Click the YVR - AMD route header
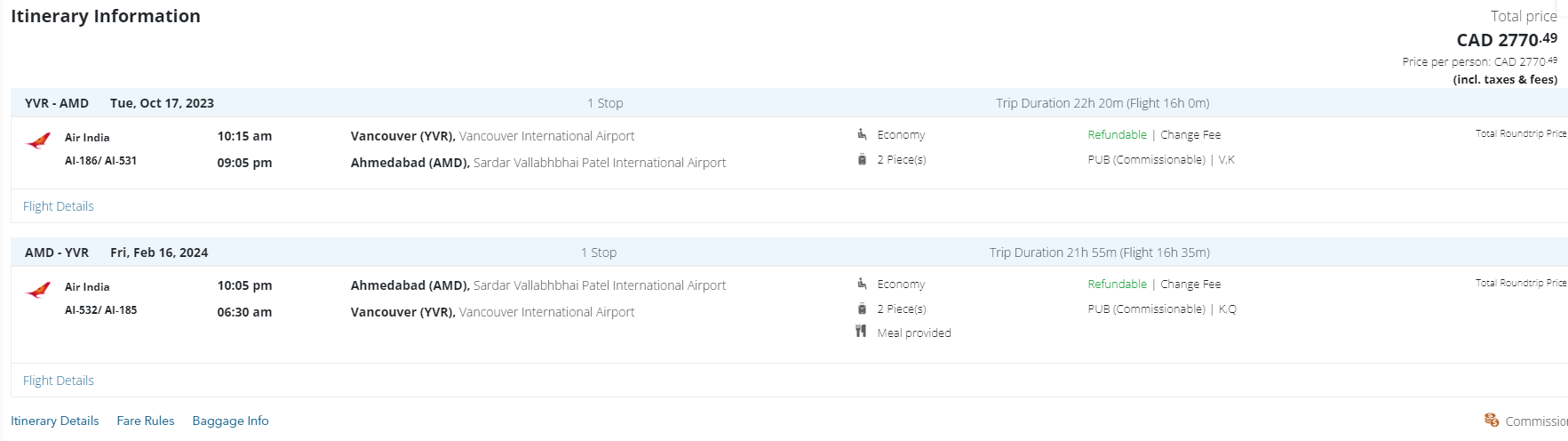Viewport: 1568px width, 441px height. [57, 103]
